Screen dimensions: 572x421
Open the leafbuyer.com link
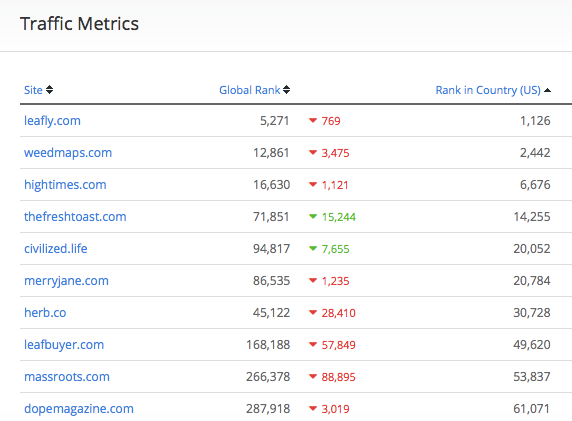point(64,345)
